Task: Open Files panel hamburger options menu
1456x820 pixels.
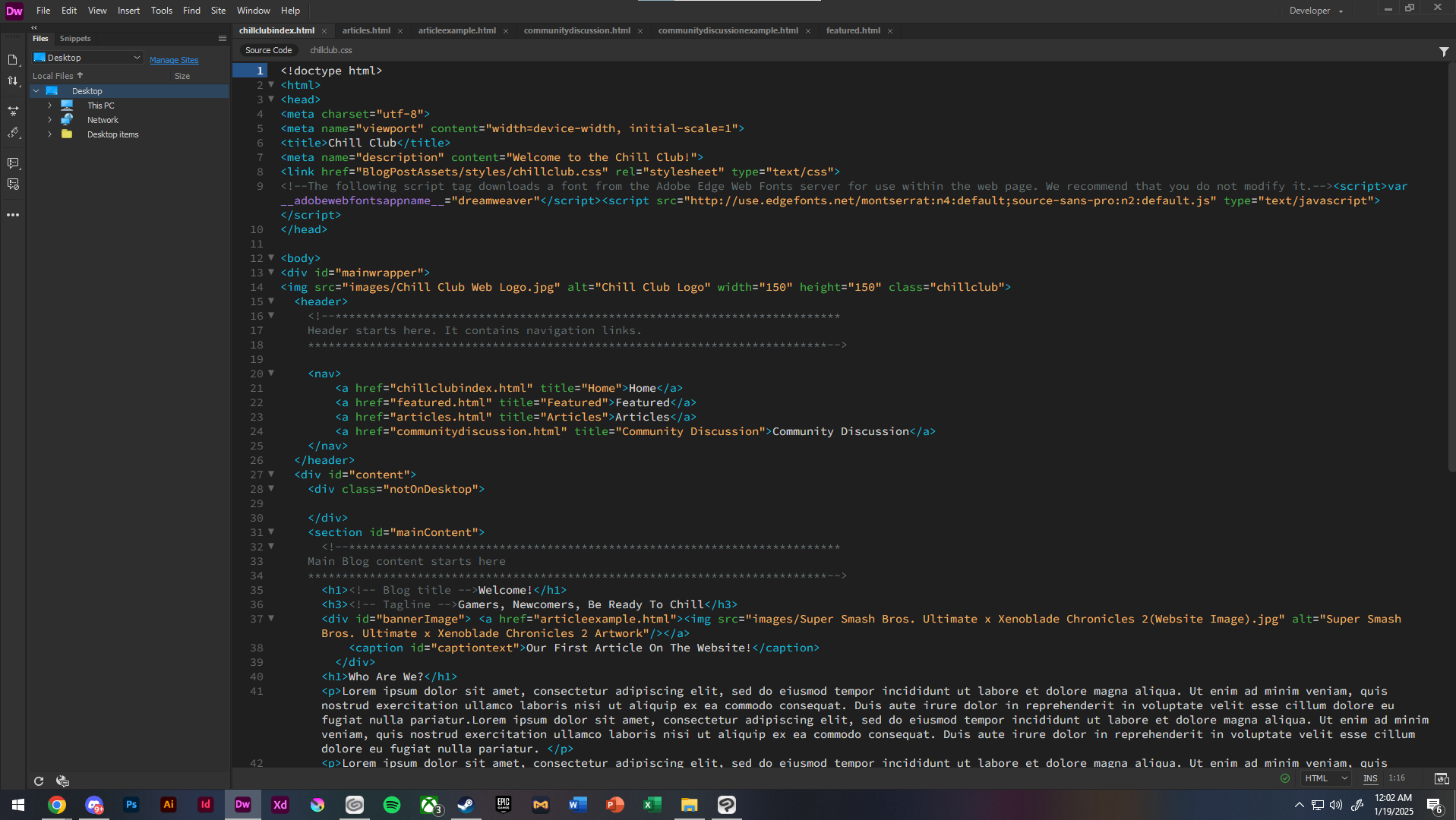Action: coord(223,38)
